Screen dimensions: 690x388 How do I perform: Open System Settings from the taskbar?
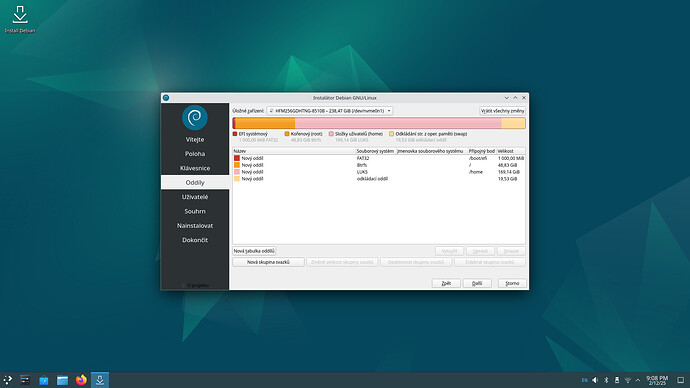(25, 380)
